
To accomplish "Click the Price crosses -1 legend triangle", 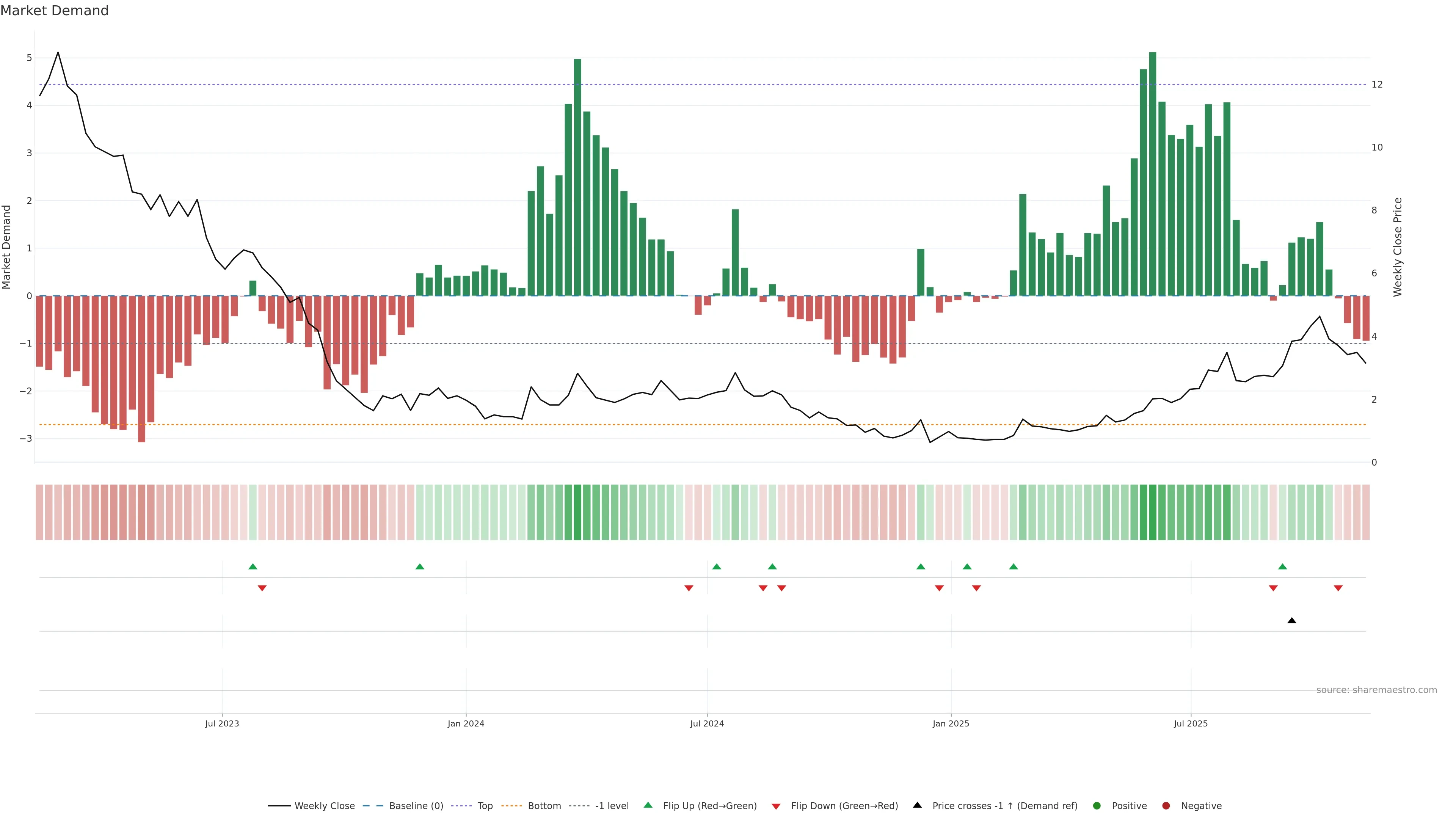I will (917, 805).
